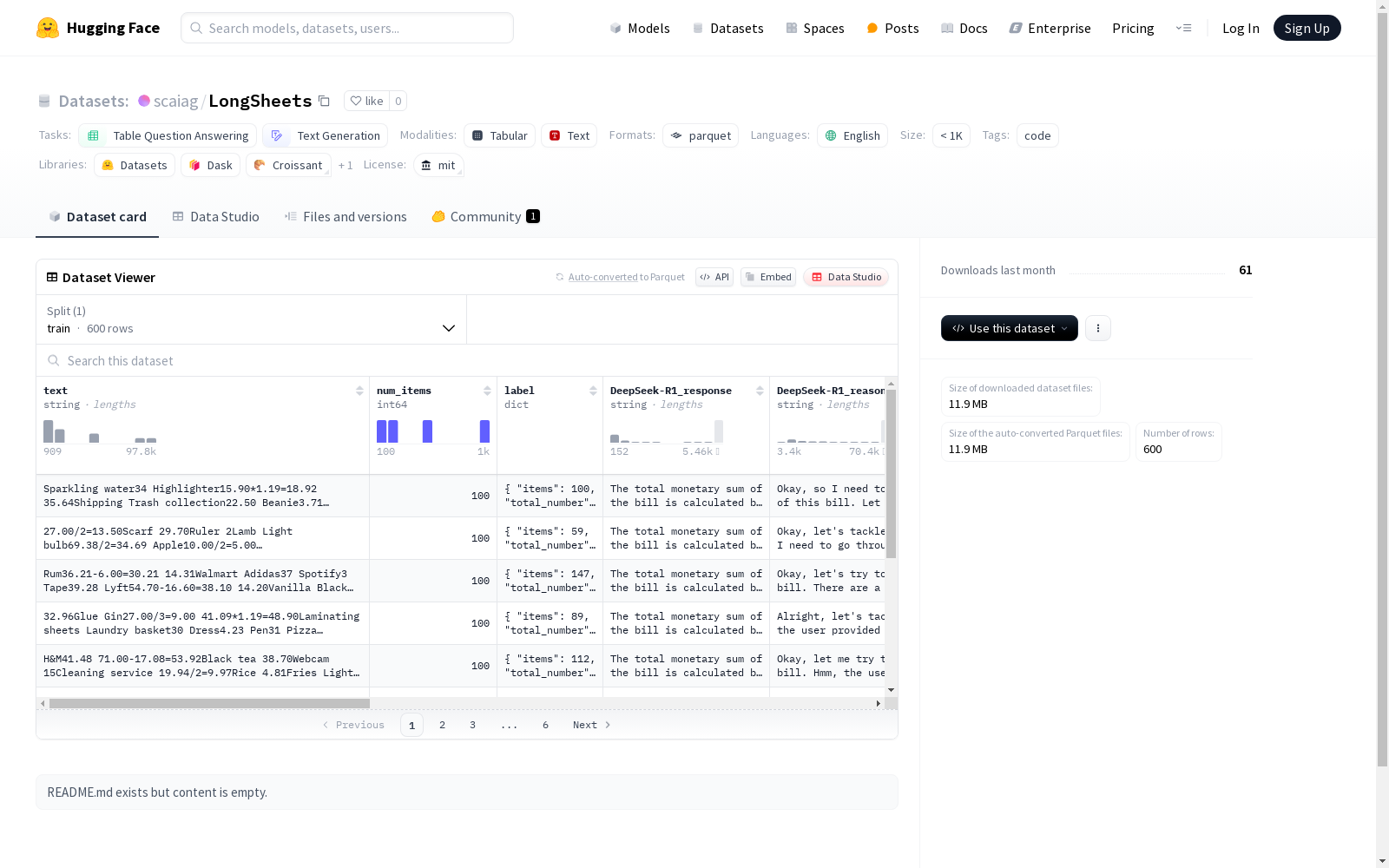Click the English language tag
The image size is (1389, 868).
pyautogui.click(x=852, y=135)
